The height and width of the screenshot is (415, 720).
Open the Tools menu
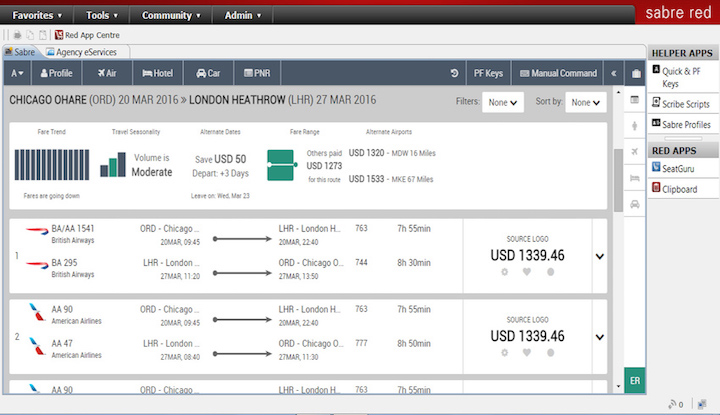(x=101, y=15)
